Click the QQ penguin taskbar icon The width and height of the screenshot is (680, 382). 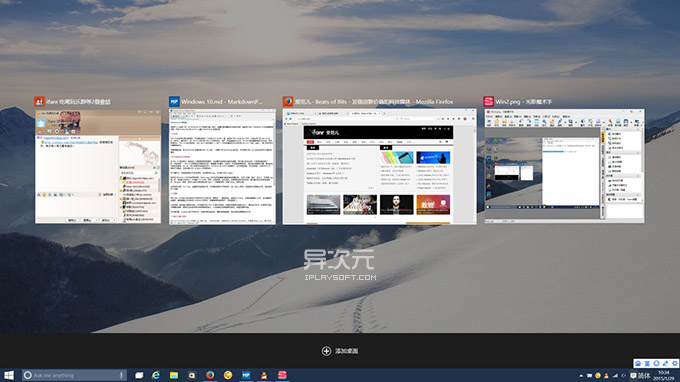coord(264,375)
